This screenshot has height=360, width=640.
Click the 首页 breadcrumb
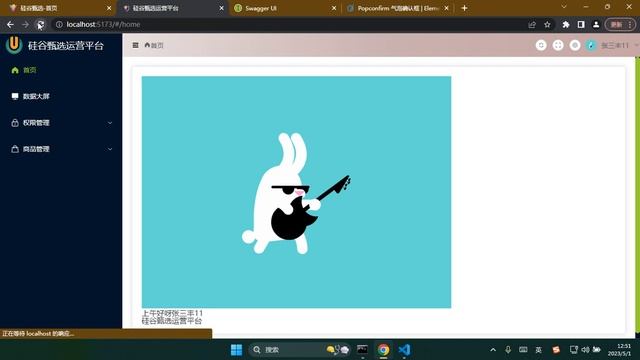coord(154,45)
